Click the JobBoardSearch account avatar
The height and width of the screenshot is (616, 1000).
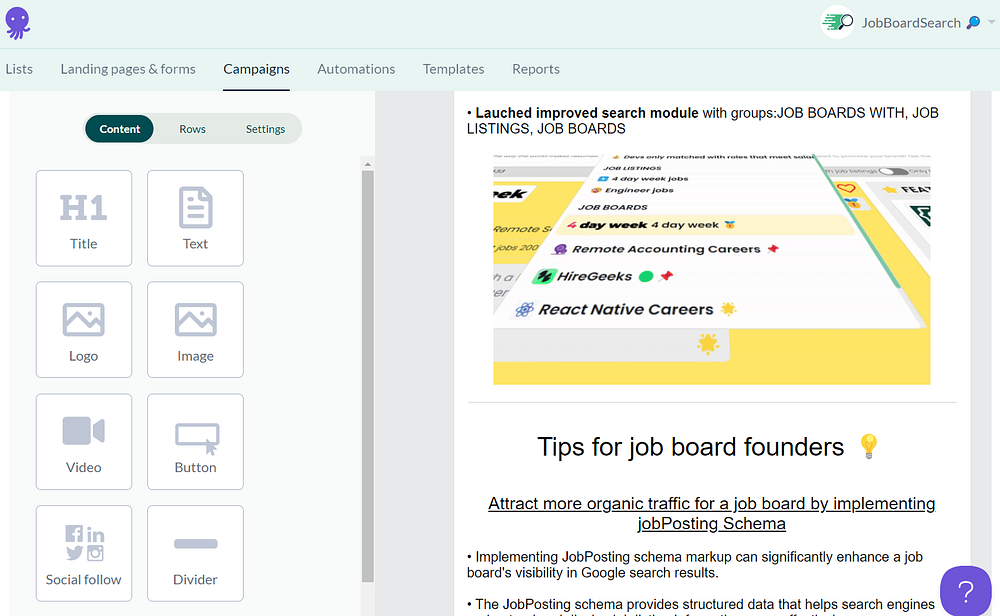coord(837,22)
